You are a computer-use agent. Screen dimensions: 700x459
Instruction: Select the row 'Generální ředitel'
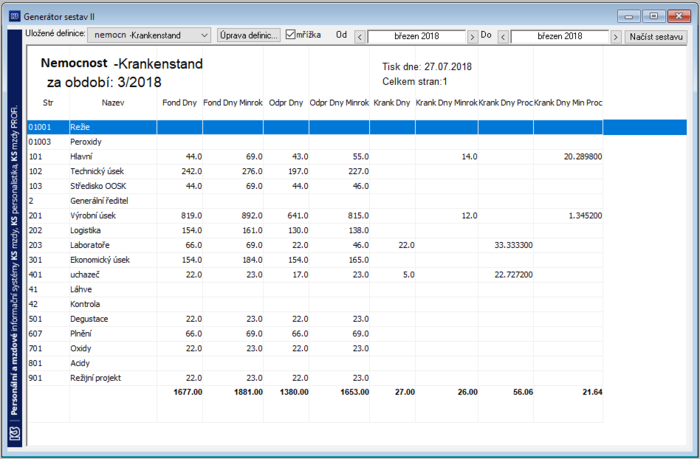point(315,201)
